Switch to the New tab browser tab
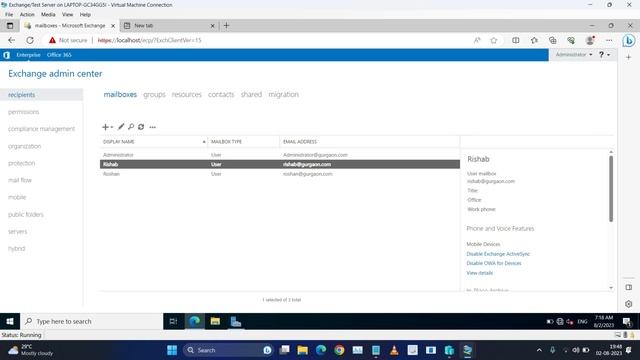Screen dimensions: 640x360 pos(169,25)
